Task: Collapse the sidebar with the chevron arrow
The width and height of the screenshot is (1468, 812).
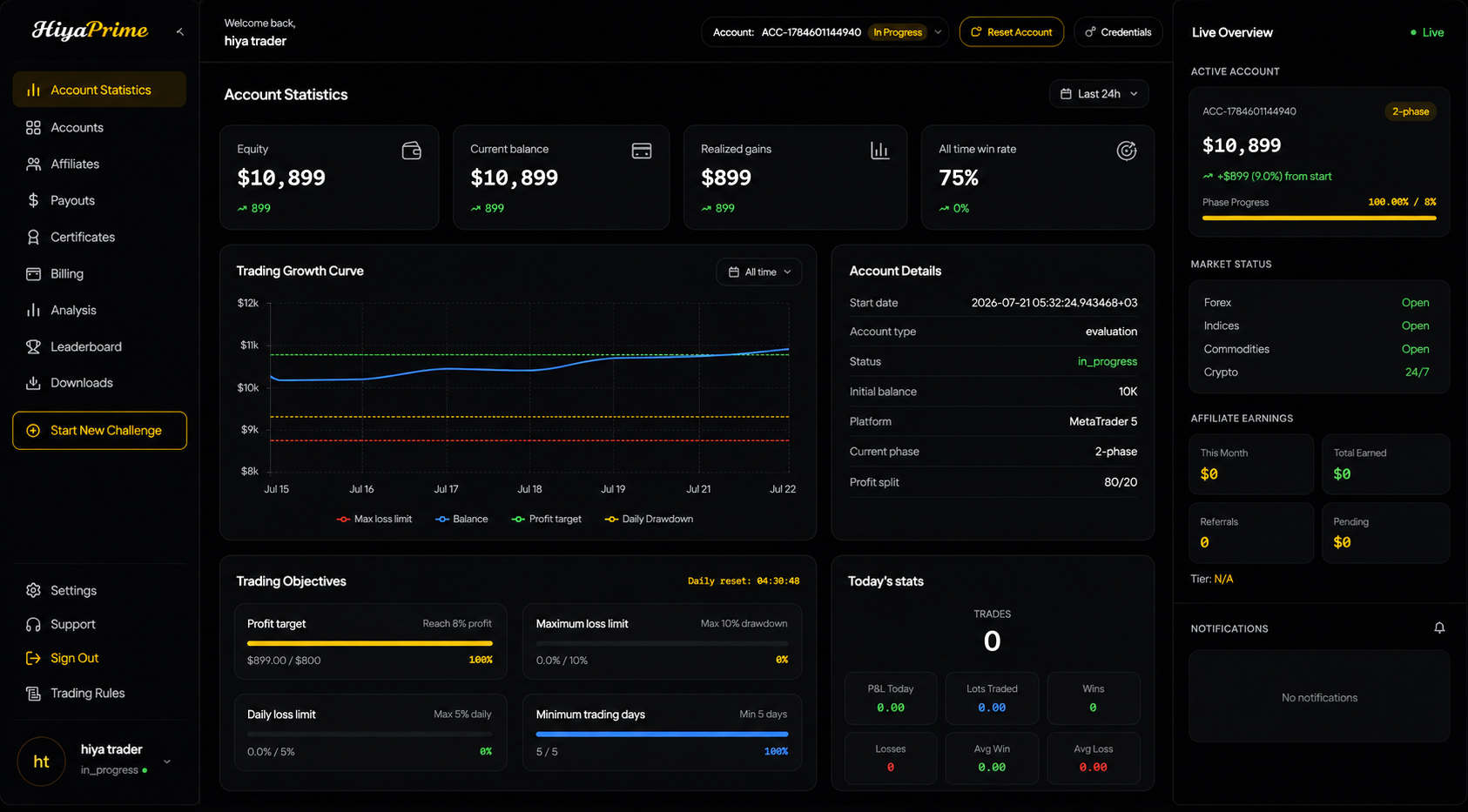Action: click(179, 32)
